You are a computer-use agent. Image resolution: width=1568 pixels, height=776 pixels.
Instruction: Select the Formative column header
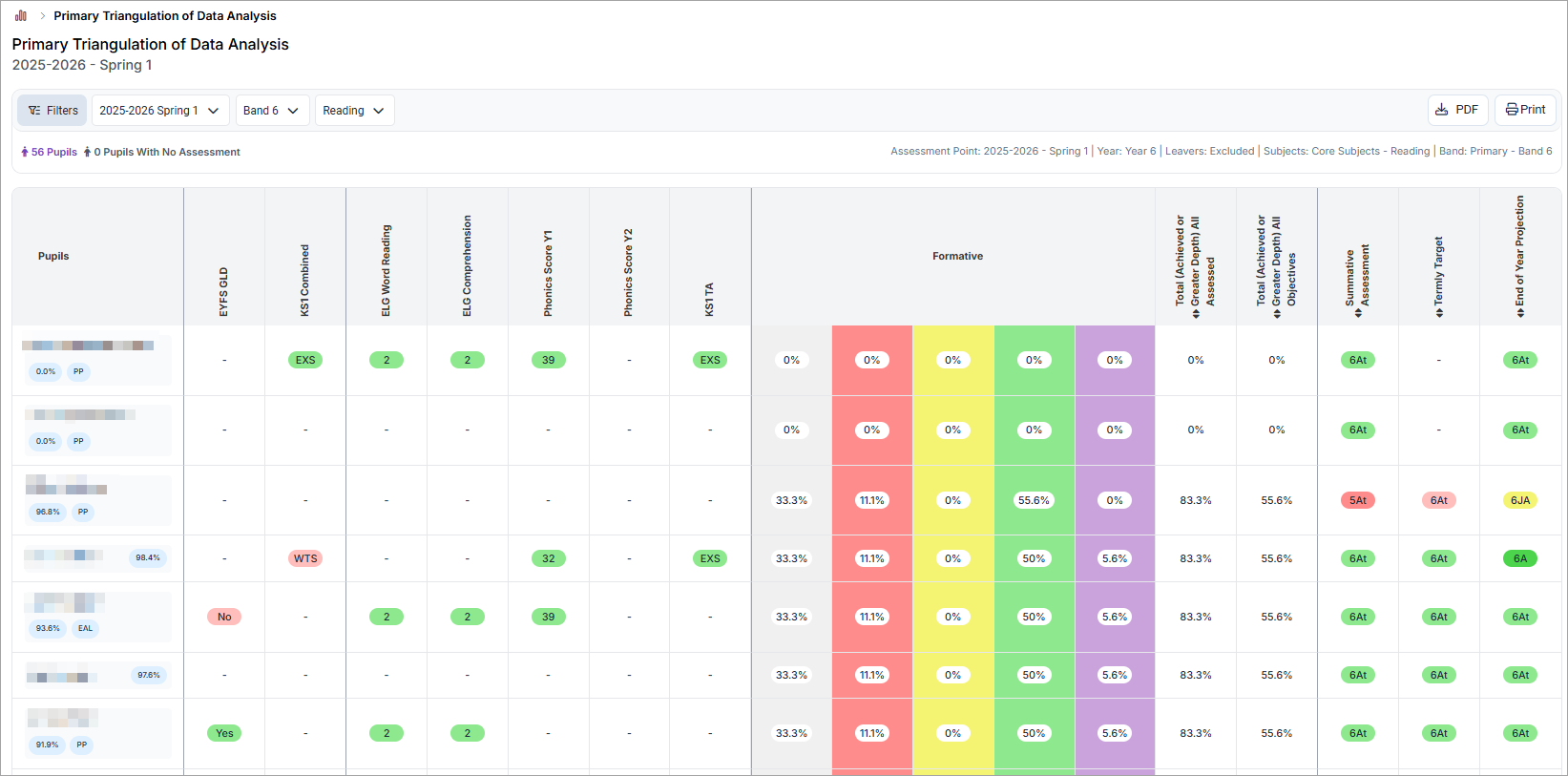[957, 256]
